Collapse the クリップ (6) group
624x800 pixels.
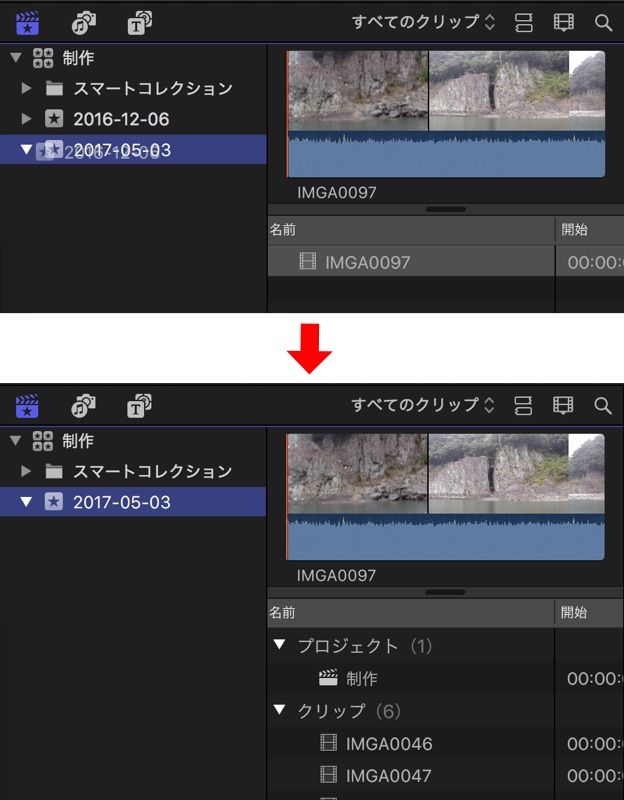point(280,711)
